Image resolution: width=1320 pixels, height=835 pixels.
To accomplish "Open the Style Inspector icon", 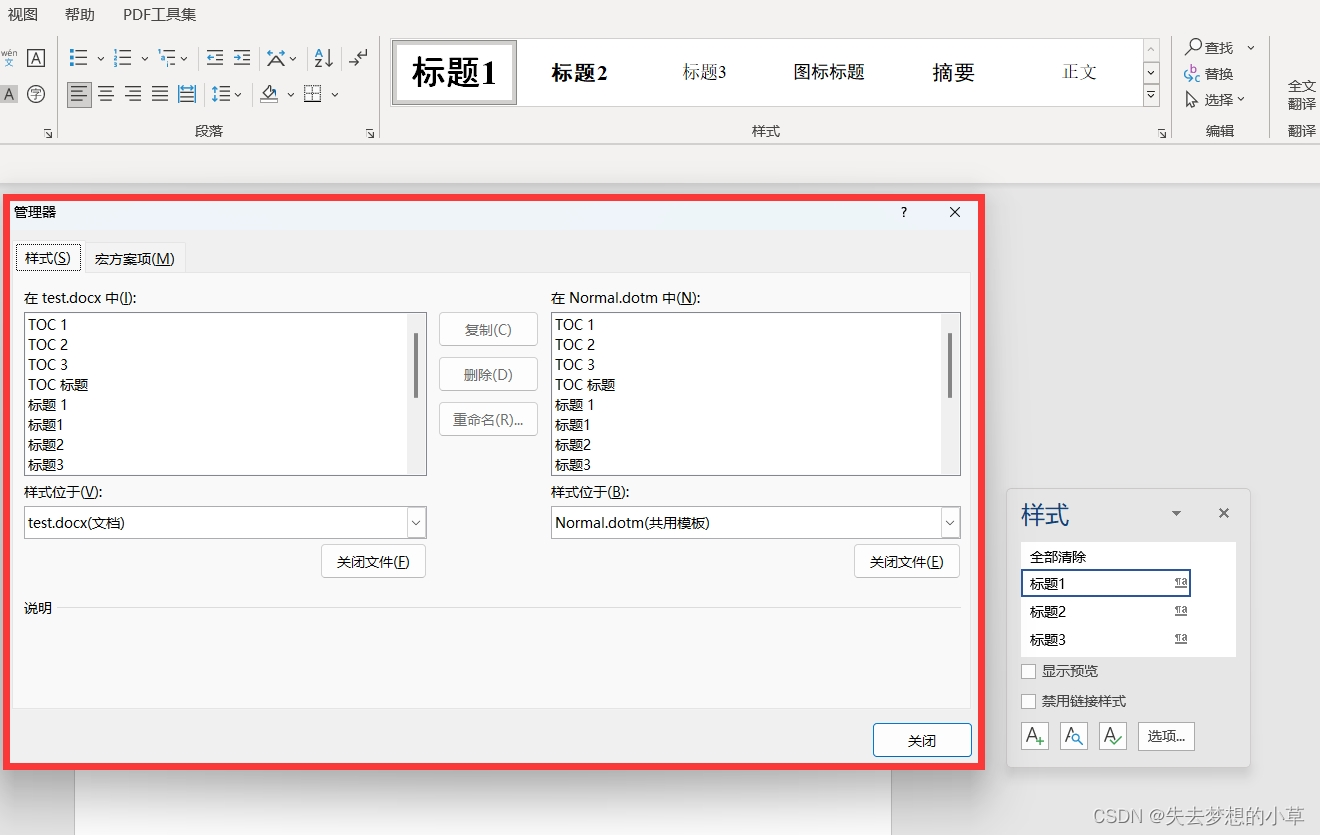I will (1074, 737).
